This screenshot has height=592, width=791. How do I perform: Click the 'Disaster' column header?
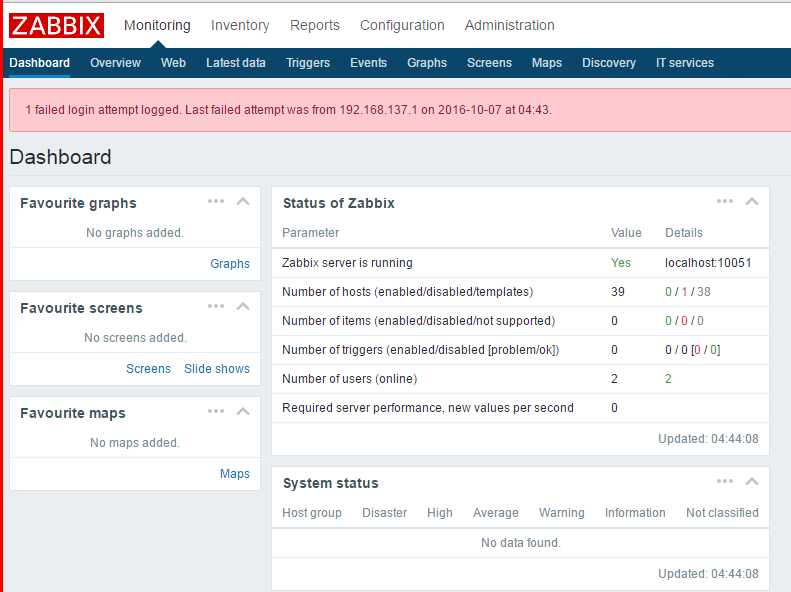pyautogui.click(x=384, y=513)
